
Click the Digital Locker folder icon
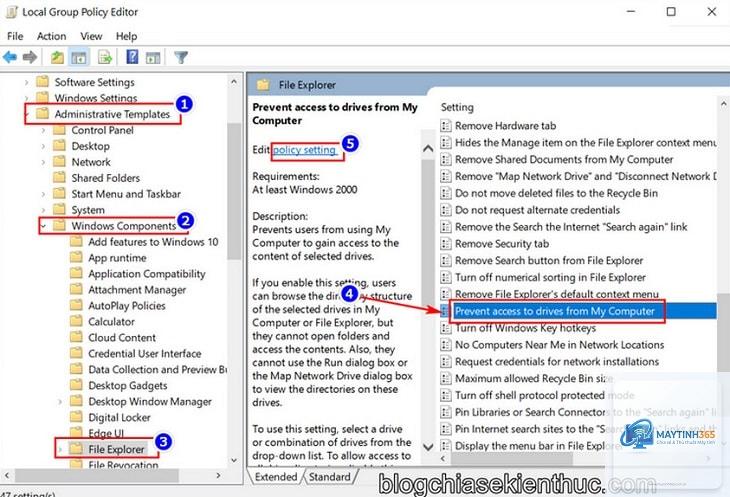tap(76, 417)
